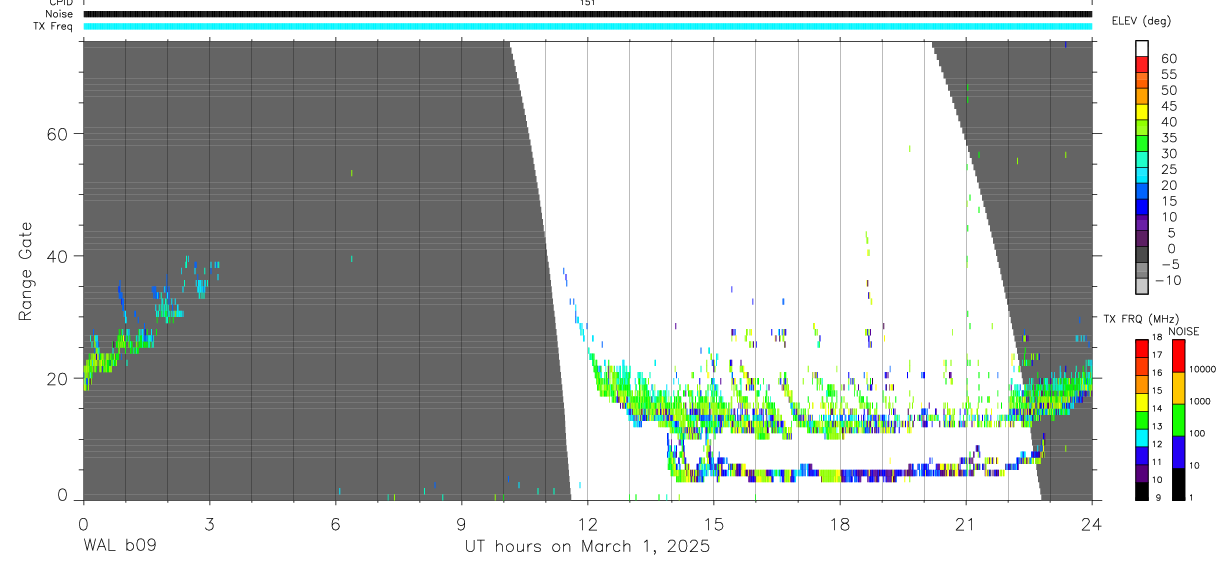Click NOISE legend value 100

[1197, 433]
